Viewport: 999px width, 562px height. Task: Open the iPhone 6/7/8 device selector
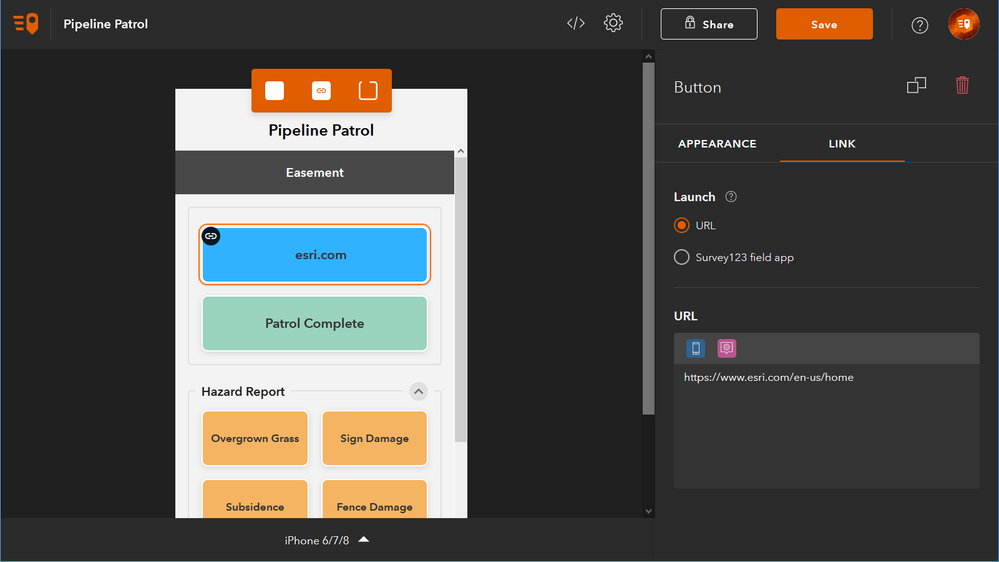[327, 540]
